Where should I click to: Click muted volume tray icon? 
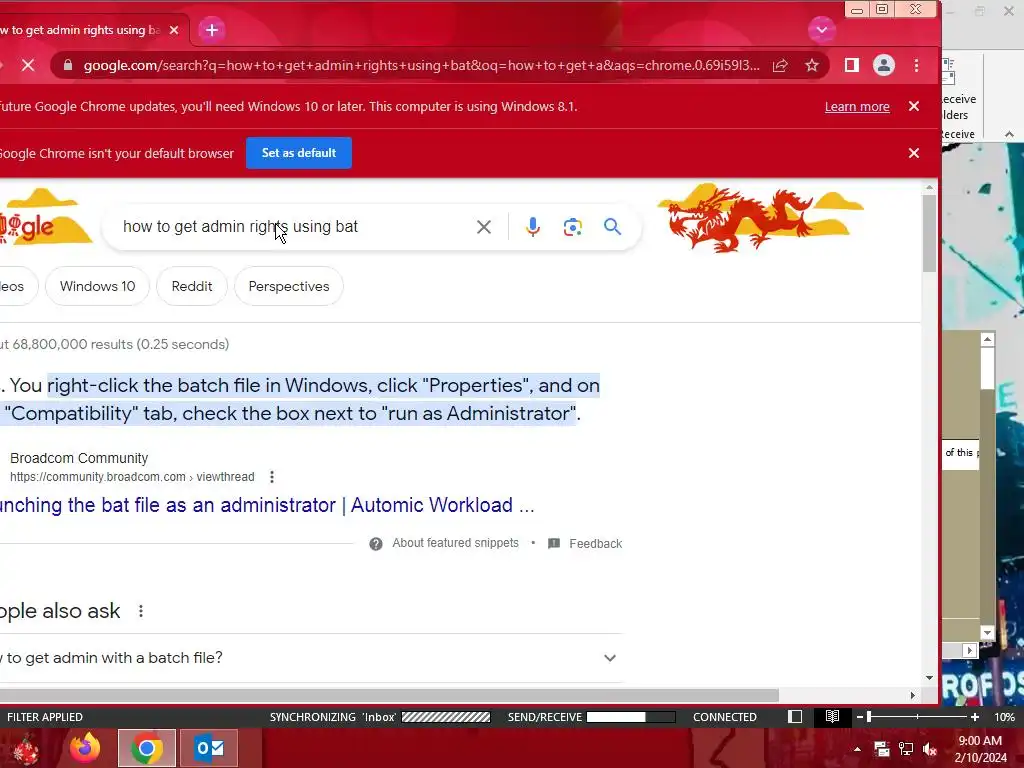[x=930, y=749]
